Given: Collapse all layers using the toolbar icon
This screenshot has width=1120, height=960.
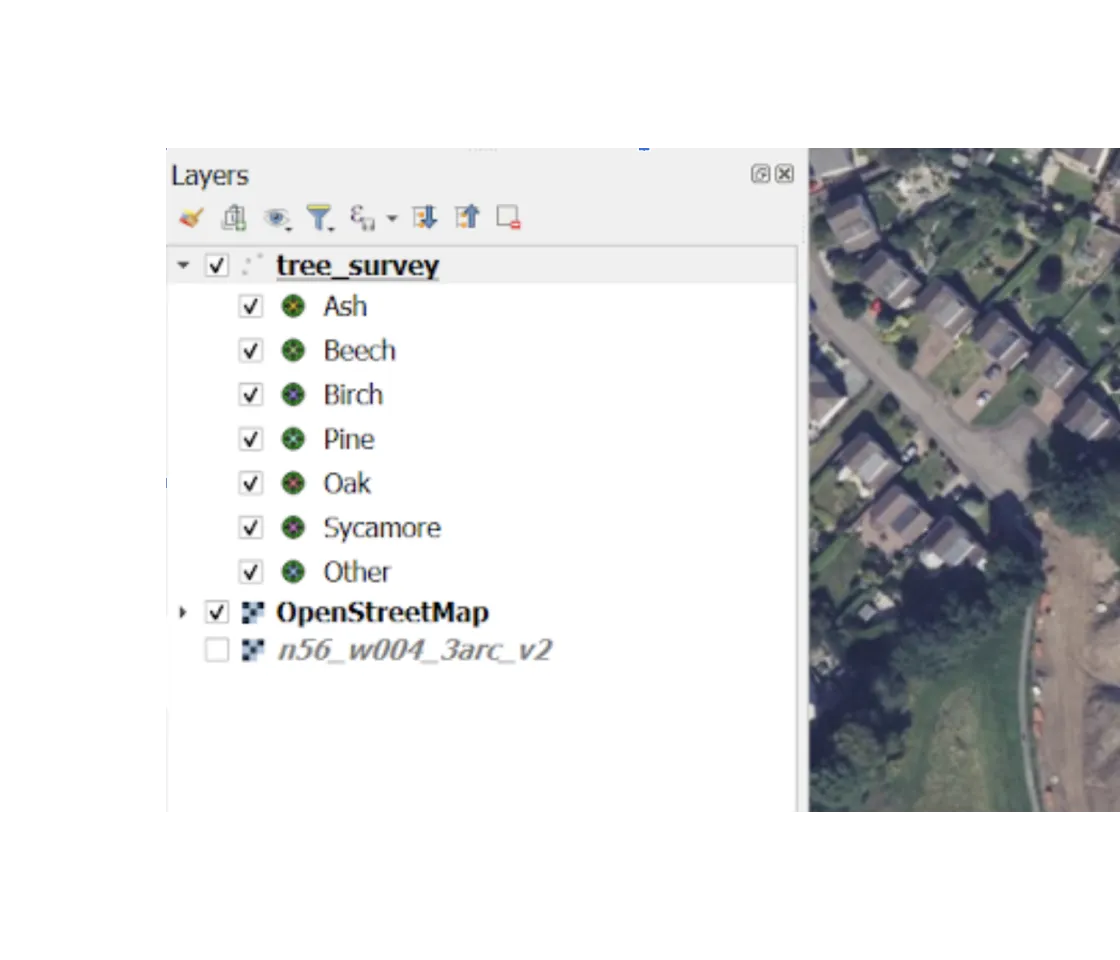Looking at the screenshot, I should coord(467,217).
